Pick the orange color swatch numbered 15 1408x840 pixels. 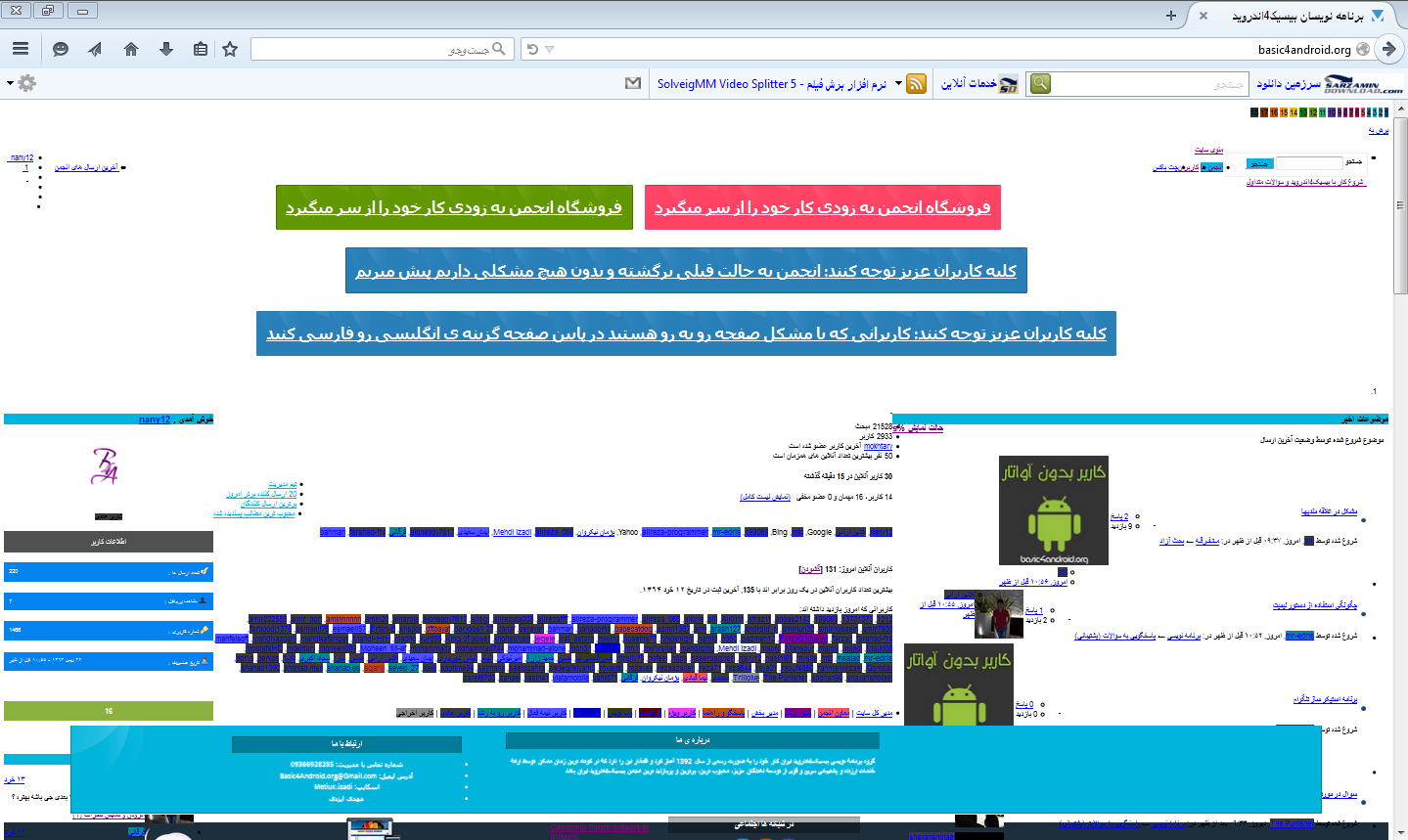(x=1284, y=112)
